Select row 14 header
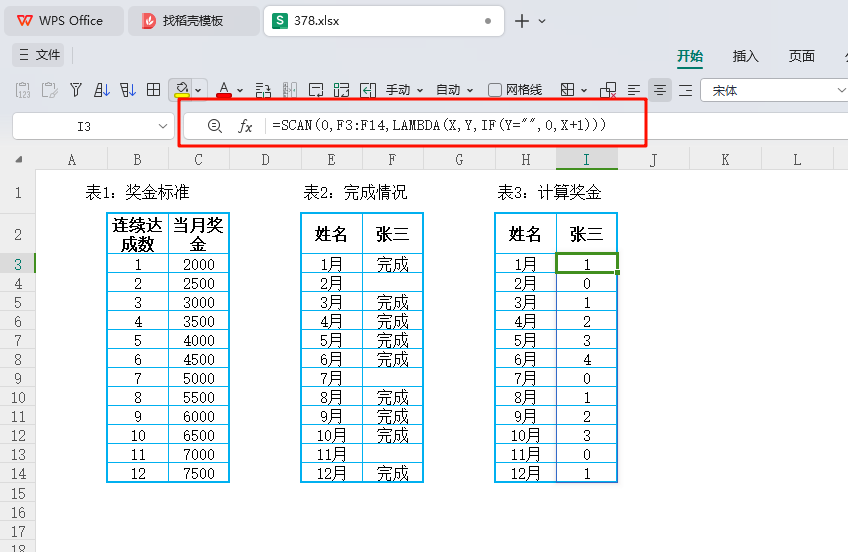 [x=18, y=474]
